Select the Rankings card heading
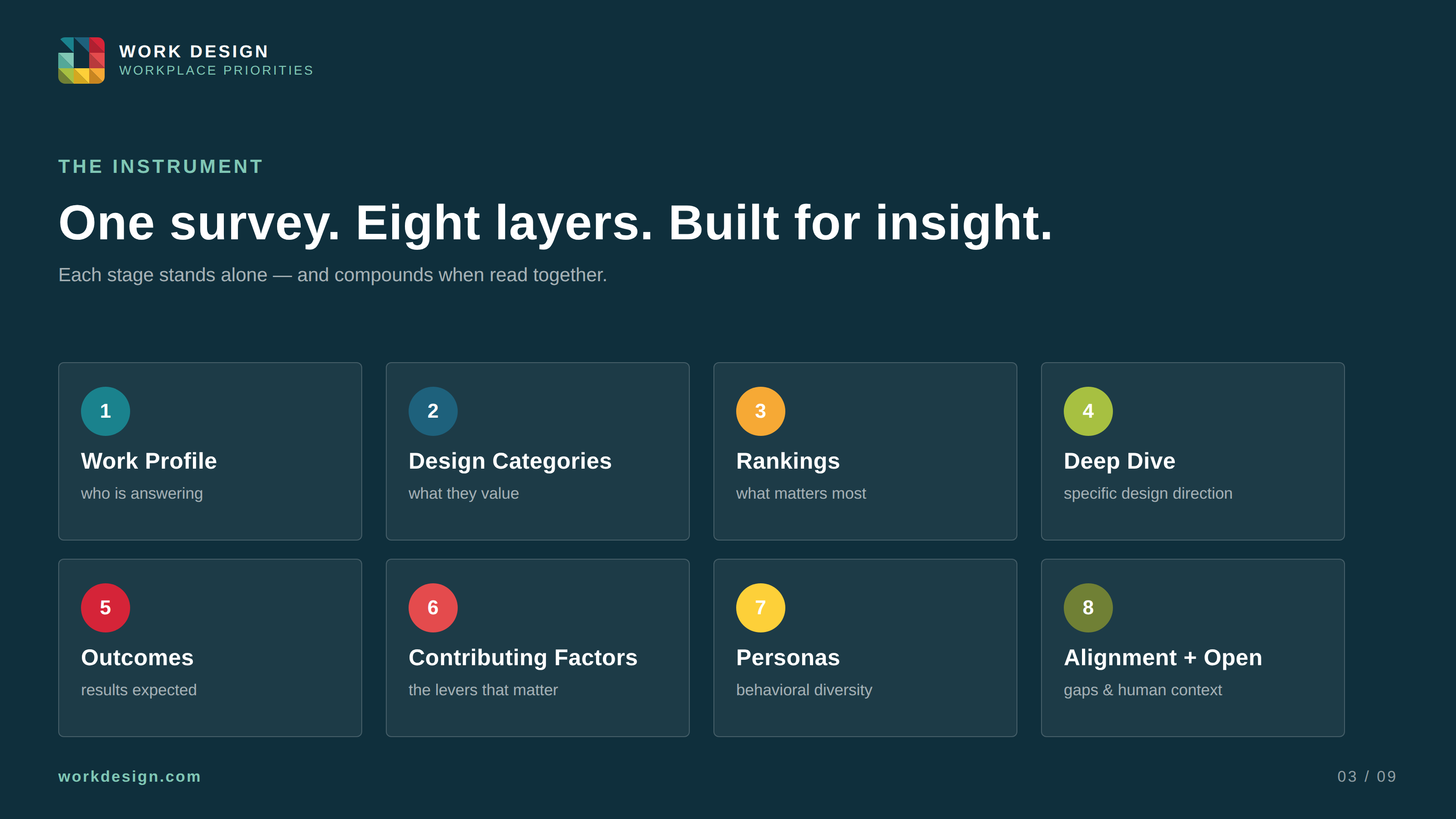Screen dimensions: 1456x819 [x=788, y=460]
